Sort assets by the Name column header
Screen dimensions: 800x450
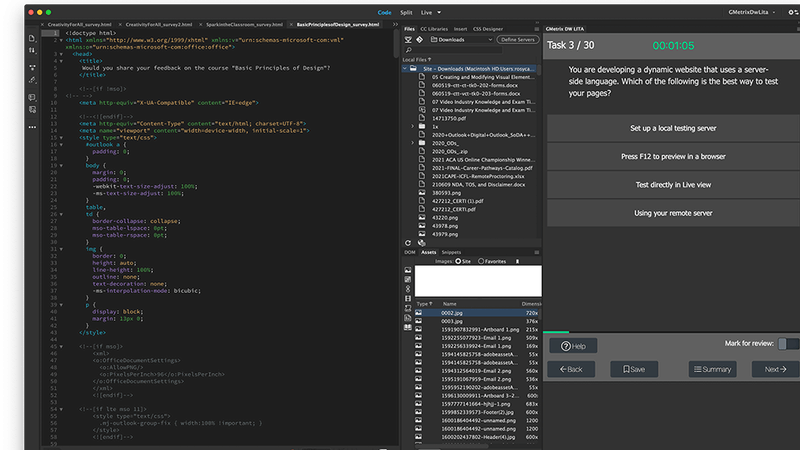[x=449, y=304]
